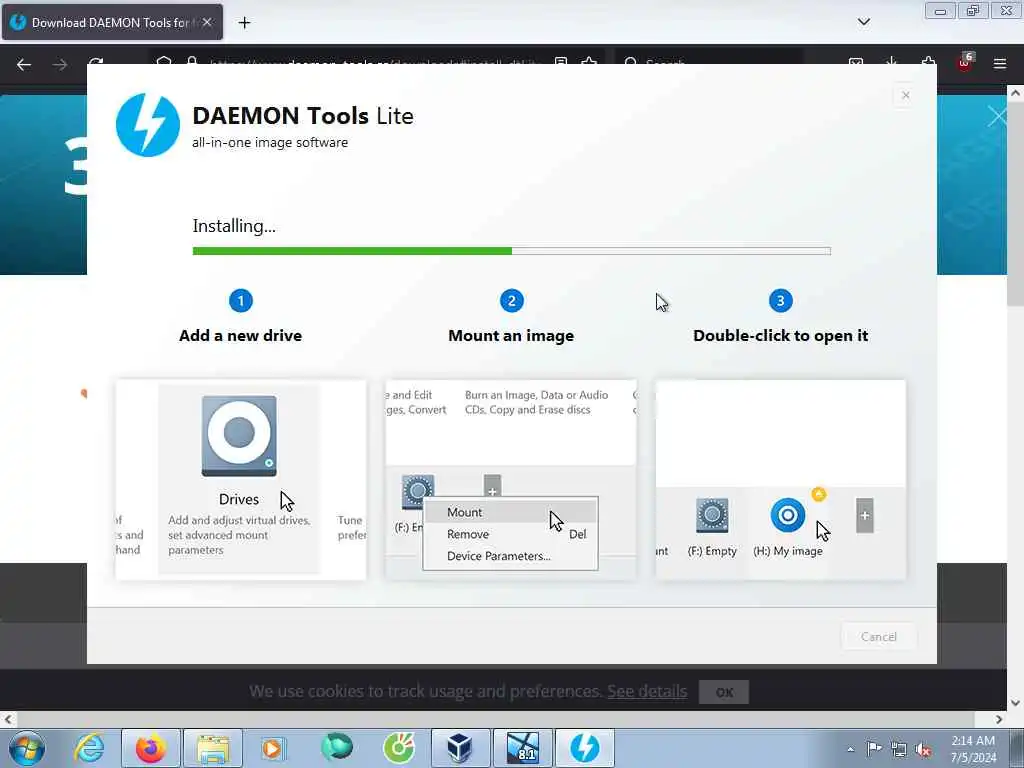Go back in Firefox
The image size is (1024, 768).
pyautogui.click(x=24, y=64)
